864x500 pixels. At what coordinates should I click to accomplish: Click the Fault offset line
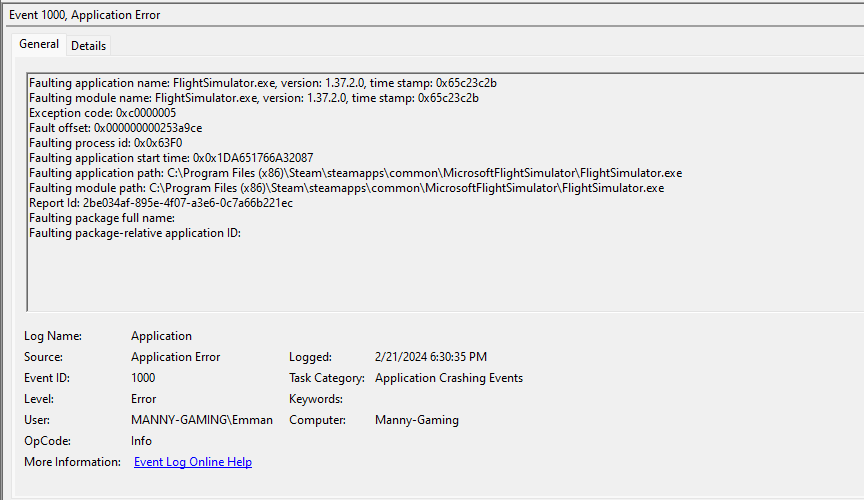(x=116, y=128)
